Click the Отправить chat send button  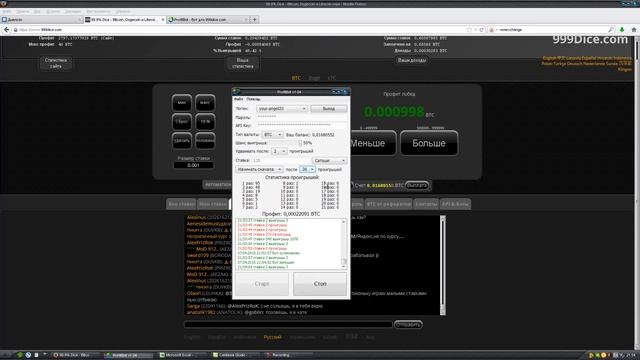click(x=408, y=324)
